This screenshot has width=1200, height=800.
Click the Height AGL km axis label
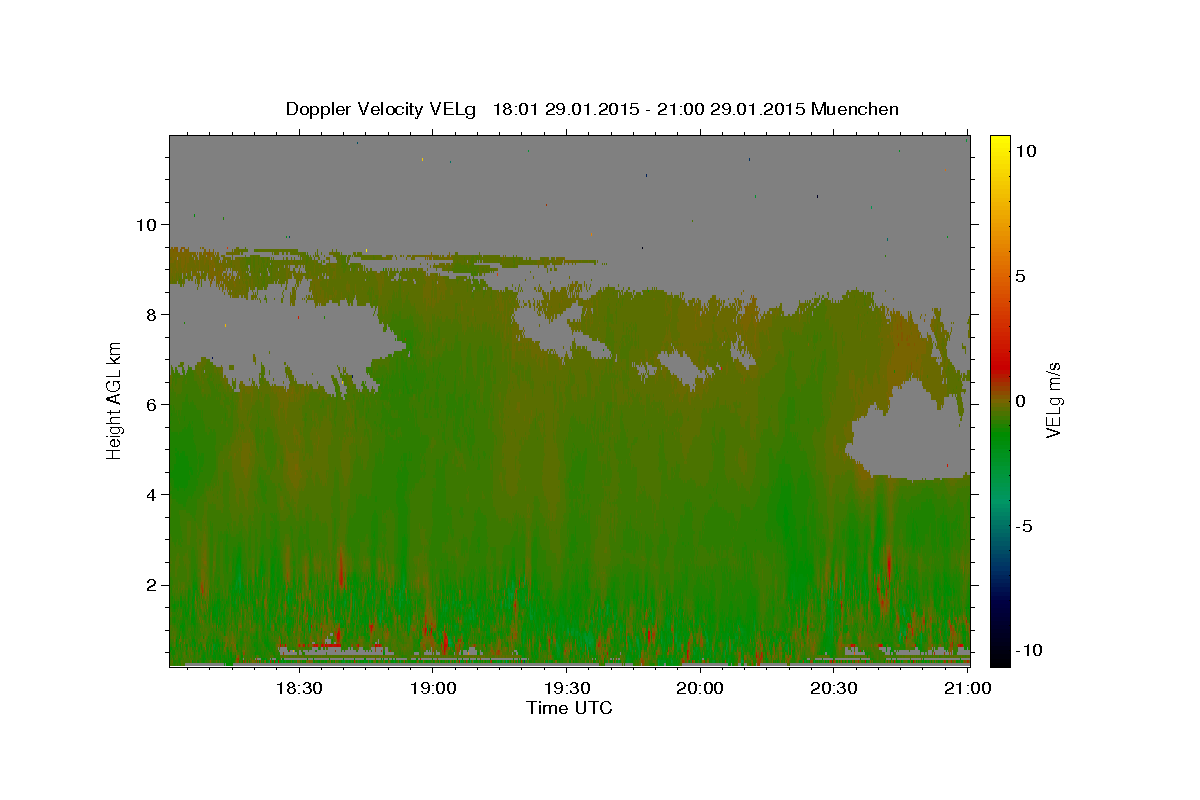point(114,400)
